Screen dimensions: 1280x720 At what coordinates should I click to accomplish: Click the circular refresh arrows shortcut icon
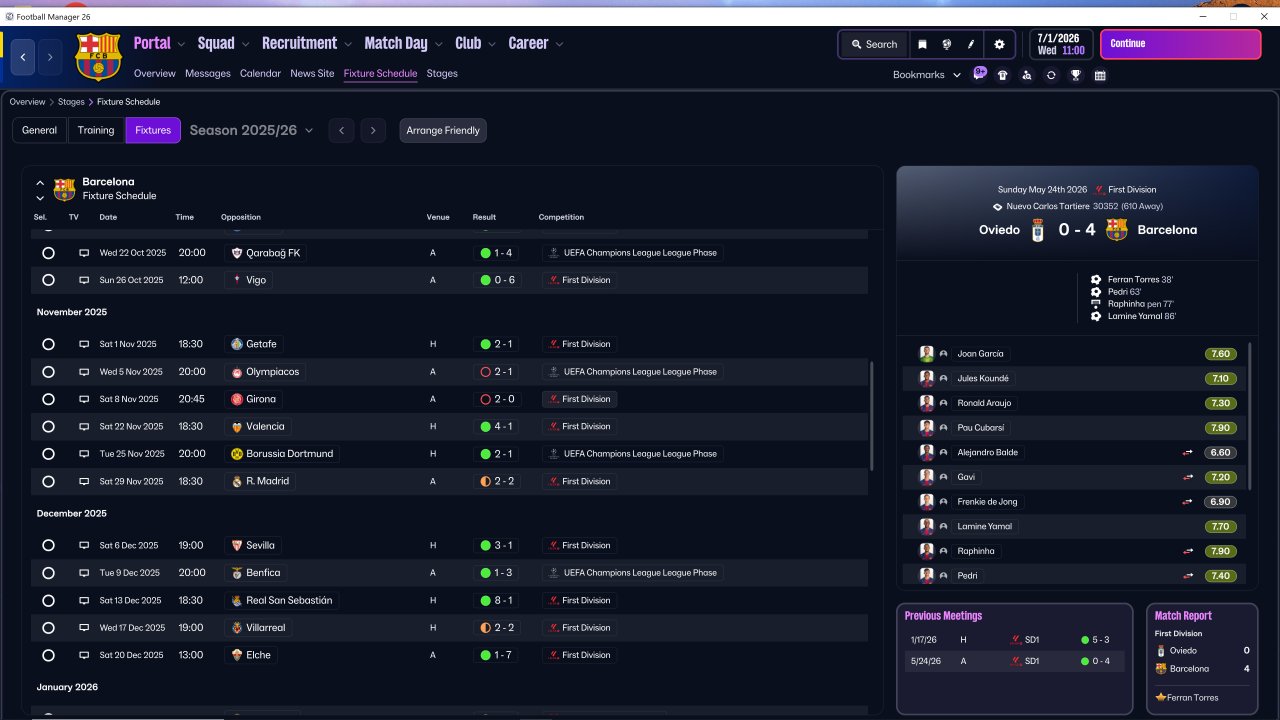pos(1051,75)
